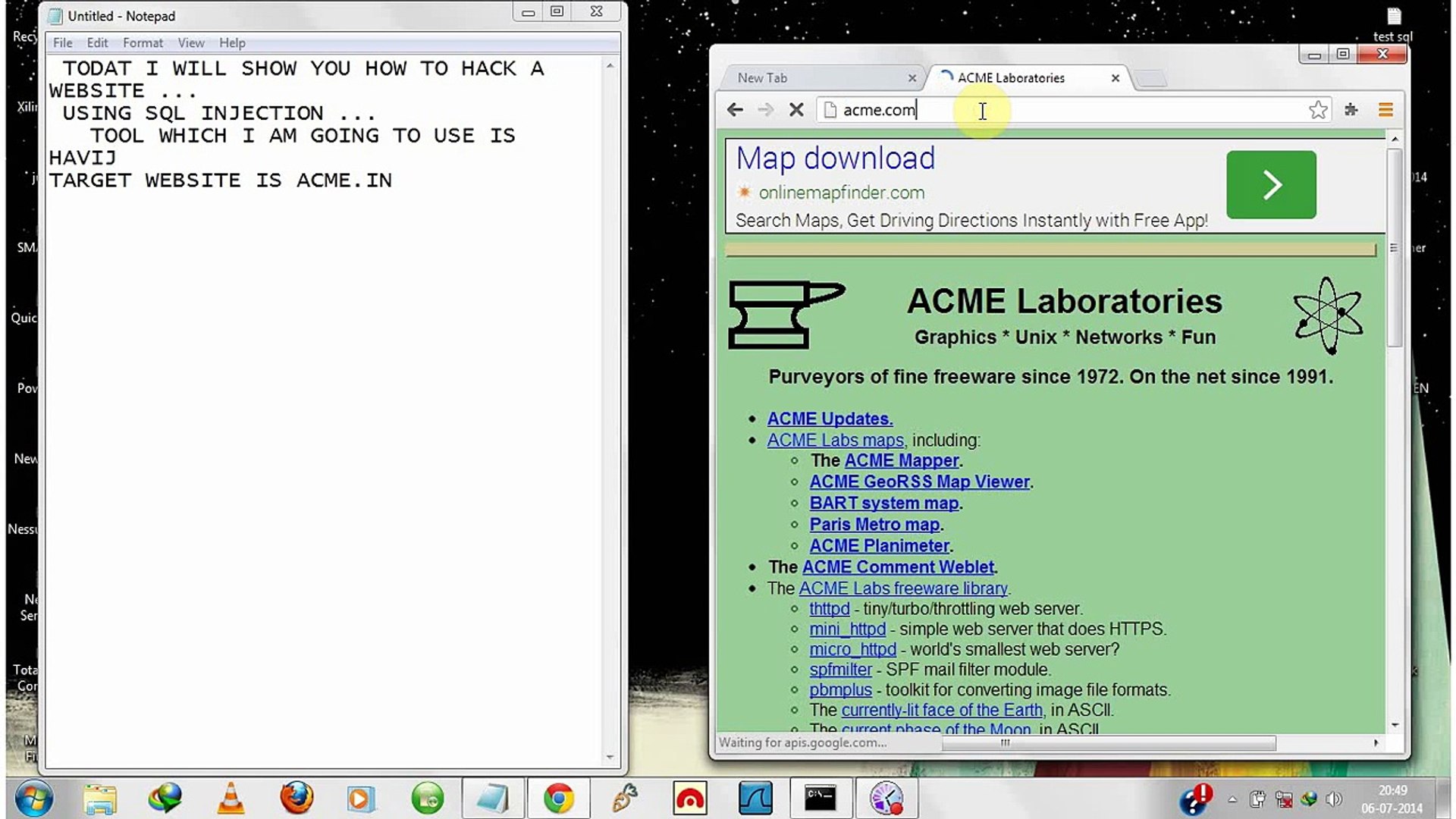Image resolution: width=1456 pixels, height=819 pixels.
Task: Click the acme.com address bar
Action: (1062, 110)
